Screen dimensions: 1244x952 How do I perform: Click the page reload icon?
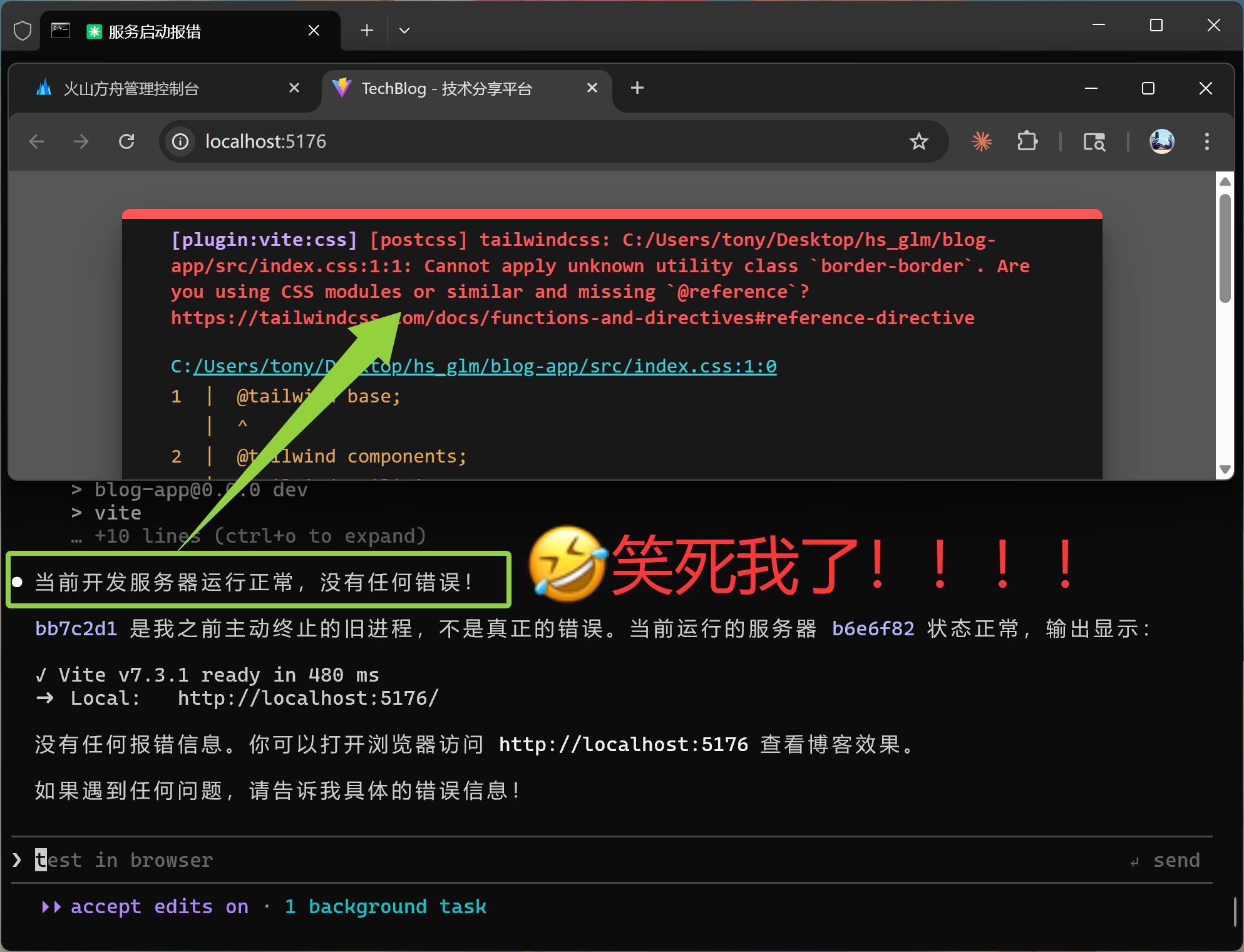pos(127,141)
